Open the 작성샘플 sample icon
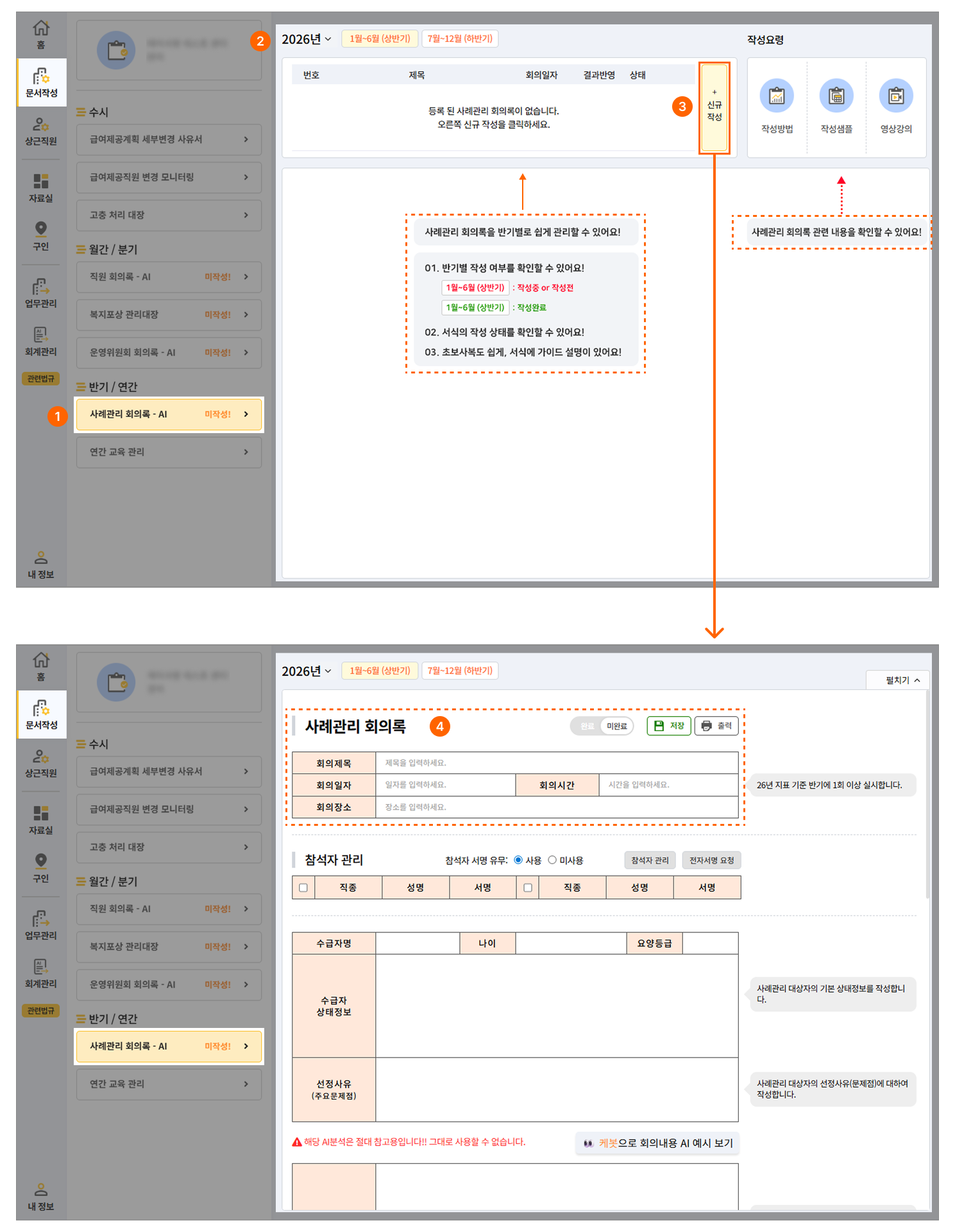This screenshot has width=955, height=1232. [836, 96]
